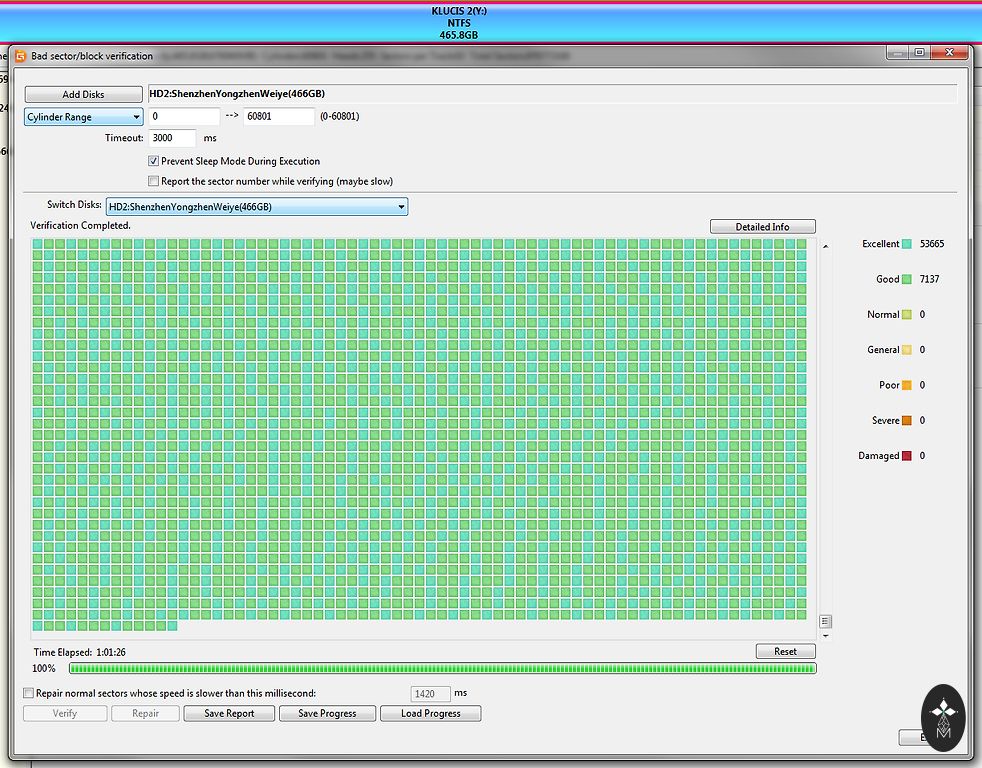Disable Prevent Sleep Mode During Execution
982x768 pixels.
[153, 161]
